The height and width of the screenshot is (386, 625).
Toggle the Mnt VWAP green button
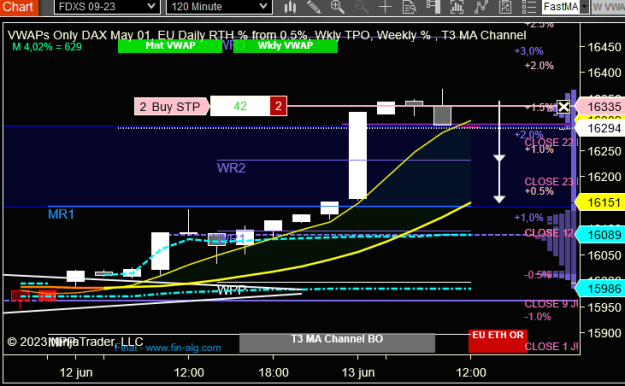tap(170, 46)
